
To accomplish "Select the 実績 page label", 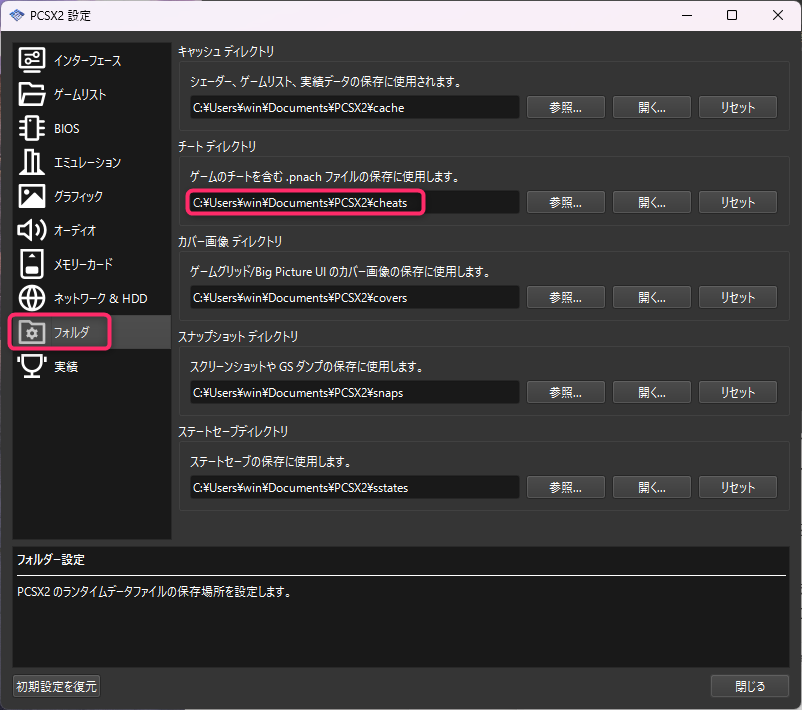I will [x=66, y=366].
